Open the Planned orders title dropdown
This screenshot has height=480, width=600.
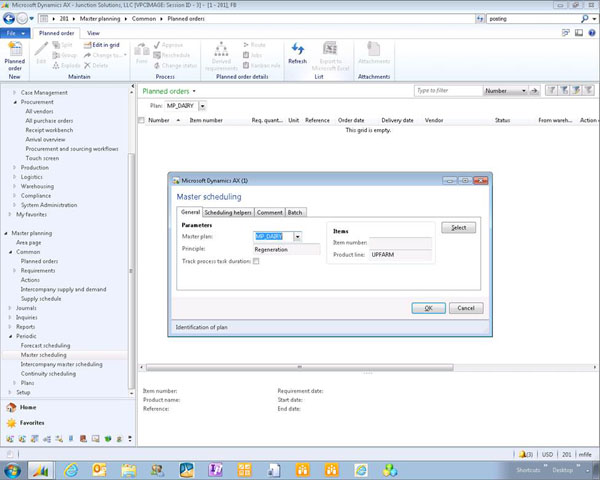pos(194,91)
